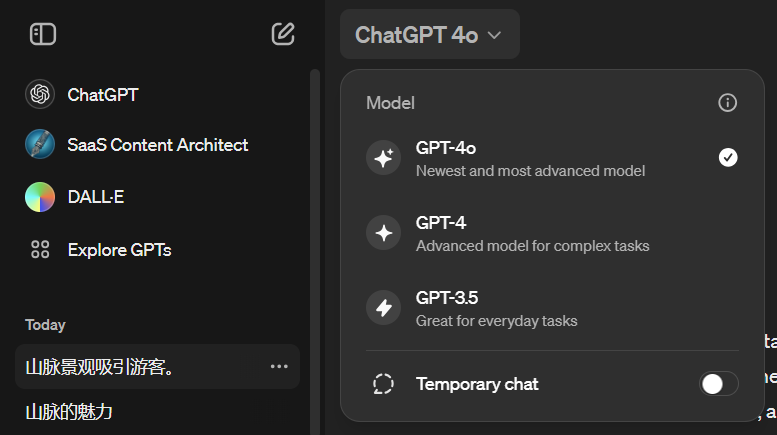Collapse the sidebar using the panel icon
Screen dimensions: 777x435
tap(43, 34)
